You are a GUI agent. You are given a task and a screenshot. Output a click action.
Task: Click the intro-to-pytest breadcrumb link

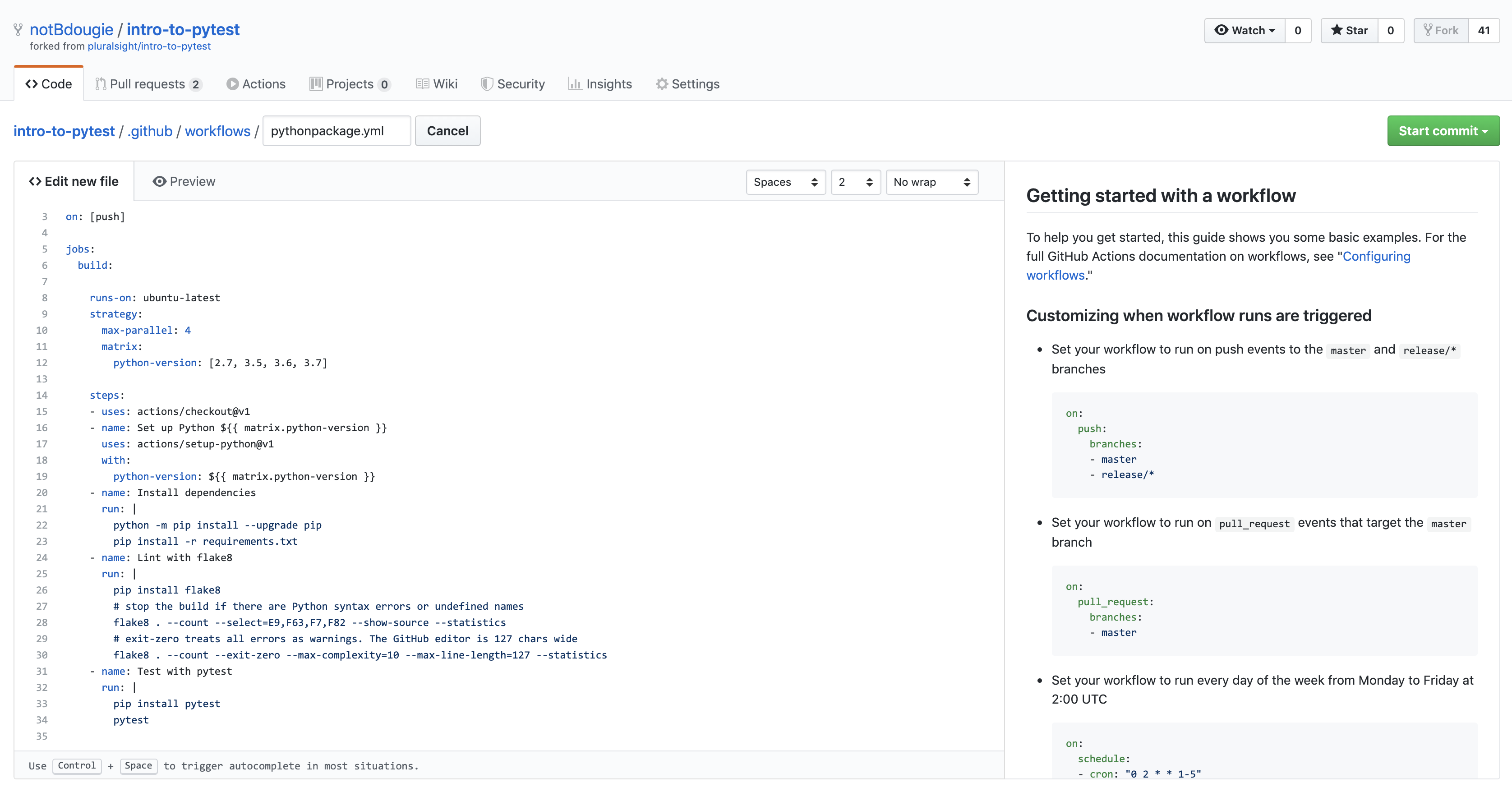pos(64,131)
